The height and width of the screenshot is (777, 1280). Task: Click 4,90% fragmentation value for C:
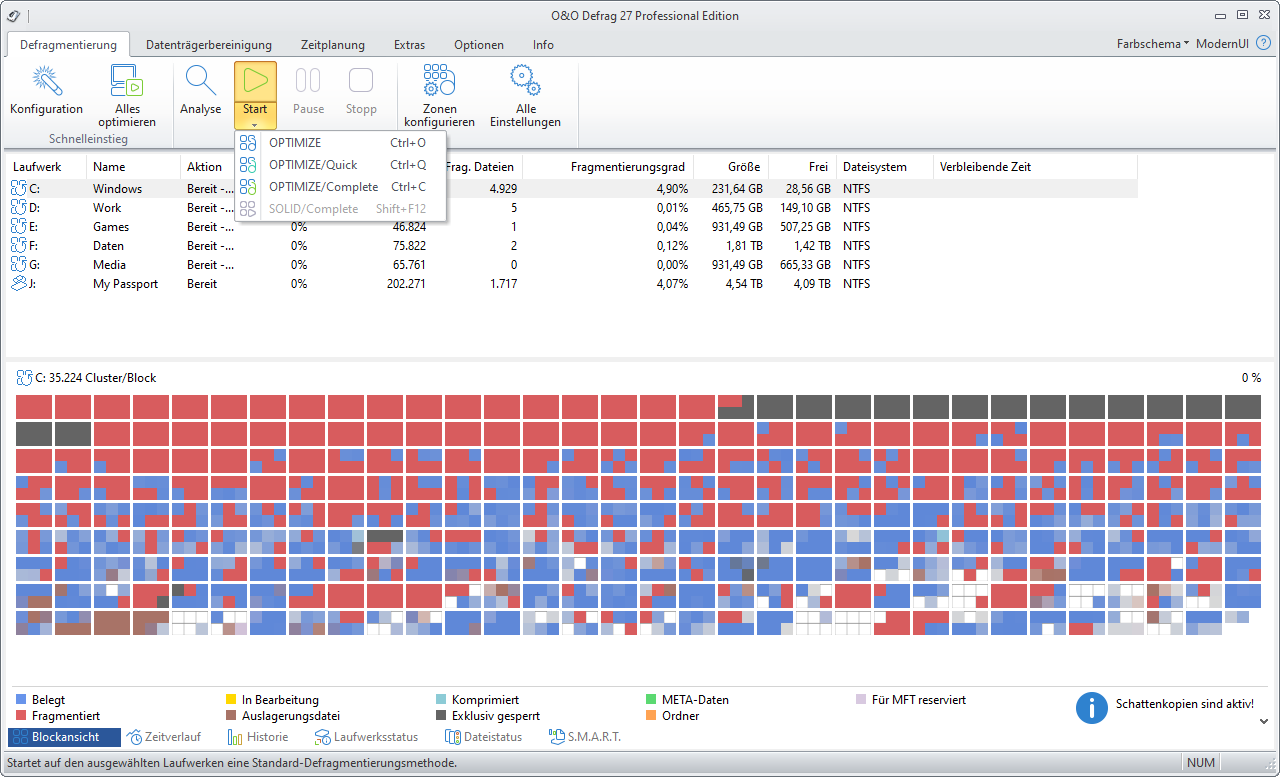click(x=670, y=188)
